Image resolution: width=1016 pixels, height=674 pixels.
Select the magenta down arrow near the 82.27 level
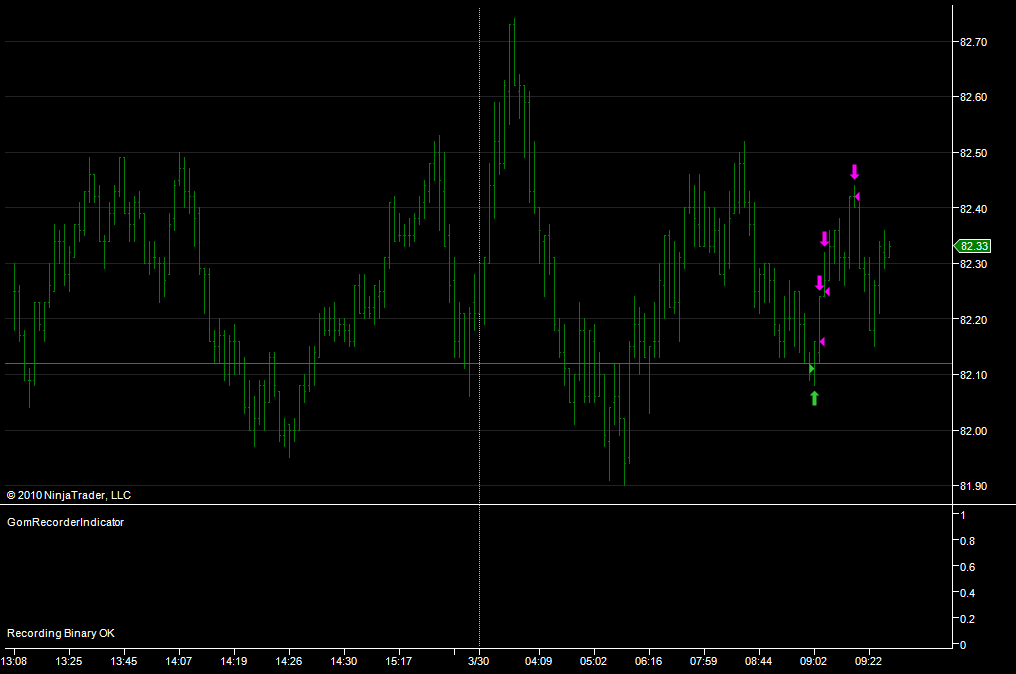[x=820, y=283]
